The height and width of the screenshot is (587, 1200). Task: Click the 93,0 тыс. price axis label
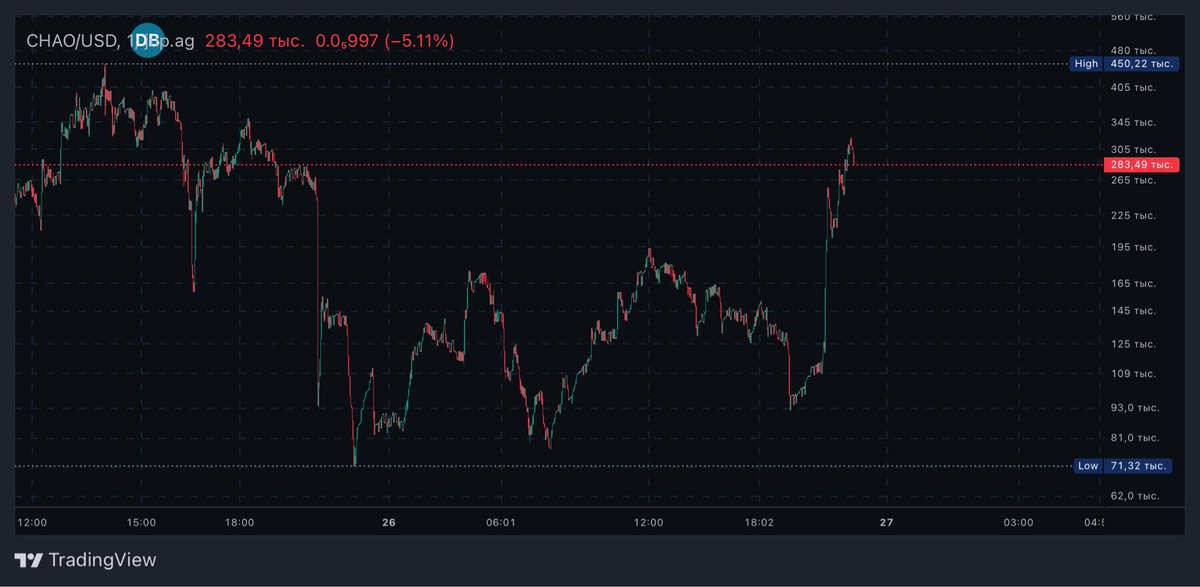pos(1135,408)
